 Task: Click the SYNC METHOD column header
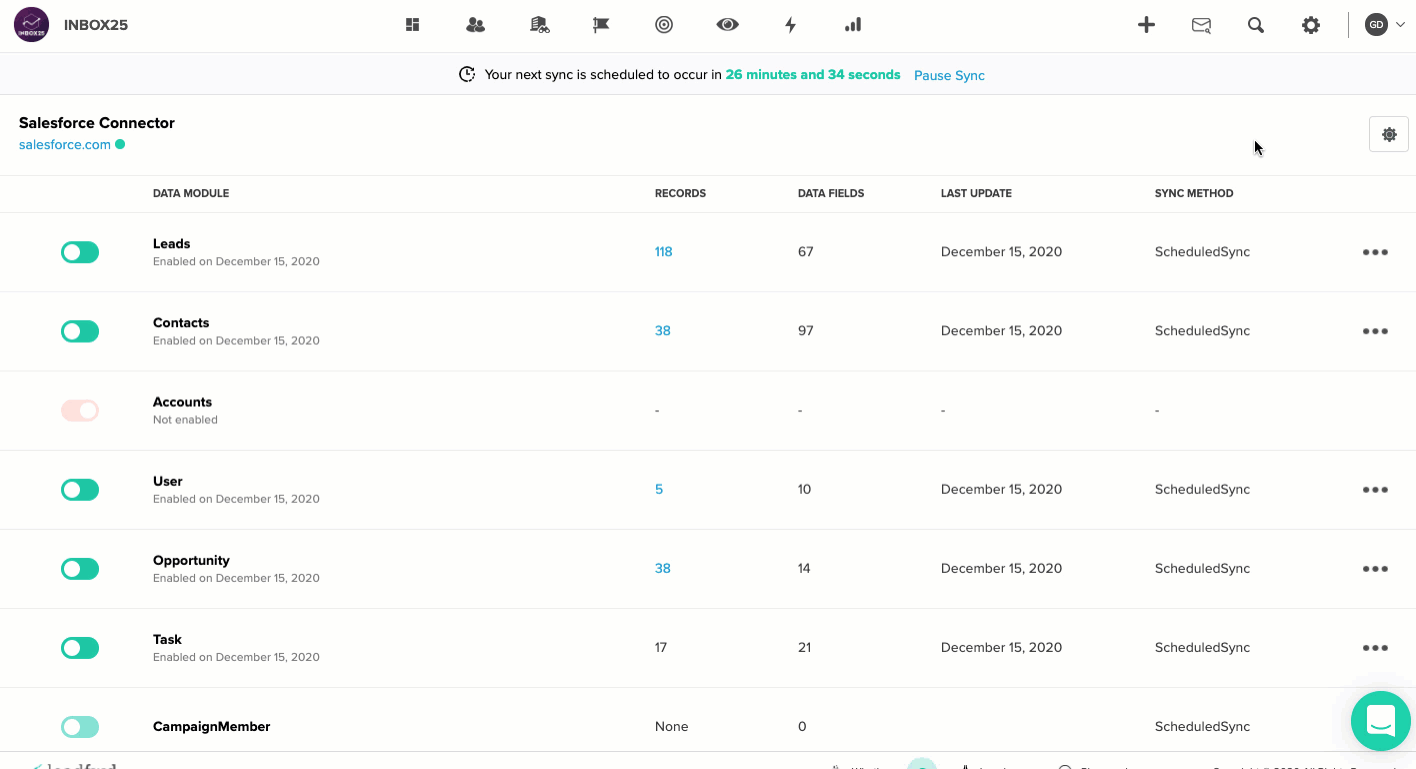click(x=1194, y=193)
